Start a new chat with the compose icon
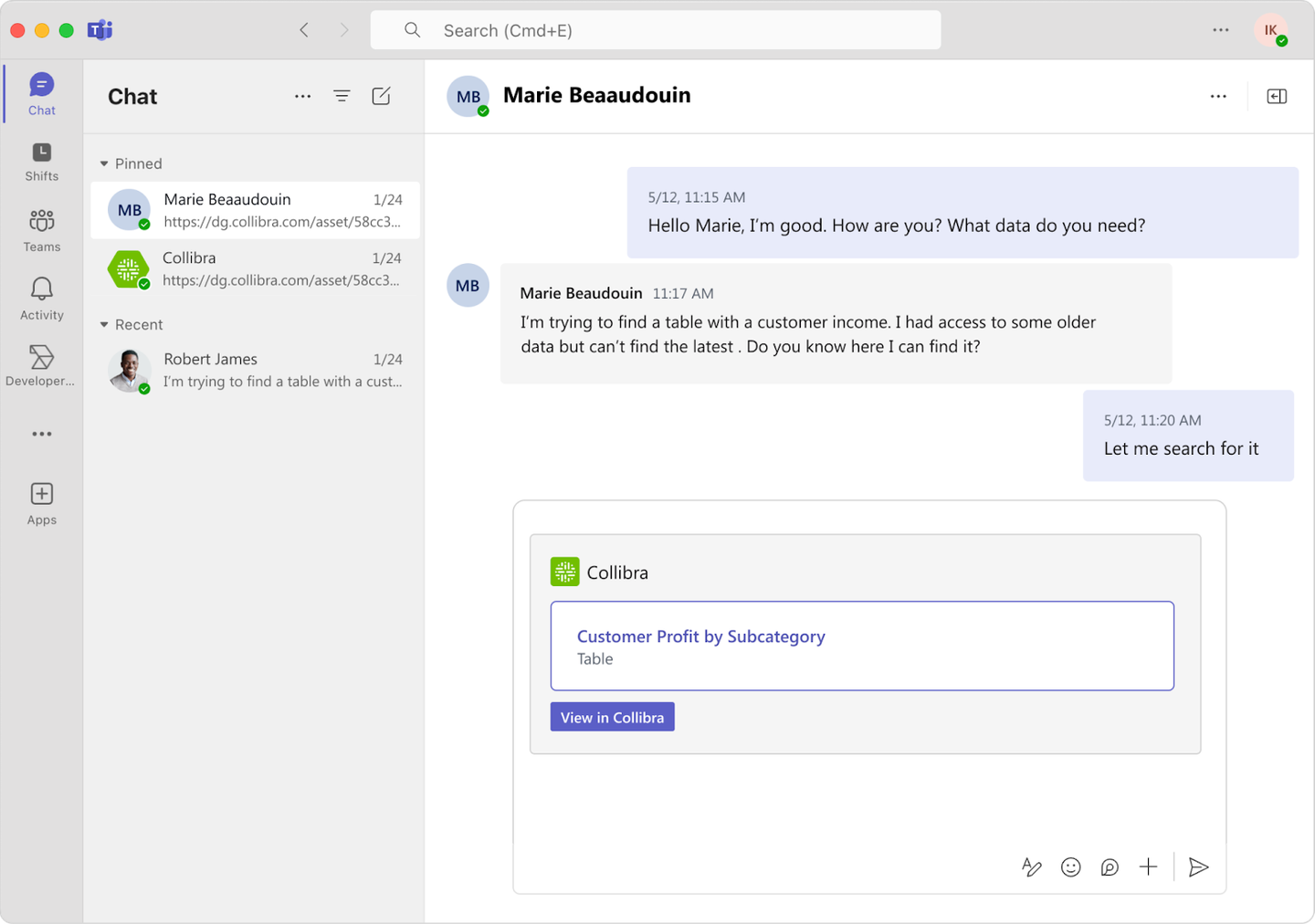This screenshot has width=1315, height=924. pyautogui.click(x=381, y=96)
